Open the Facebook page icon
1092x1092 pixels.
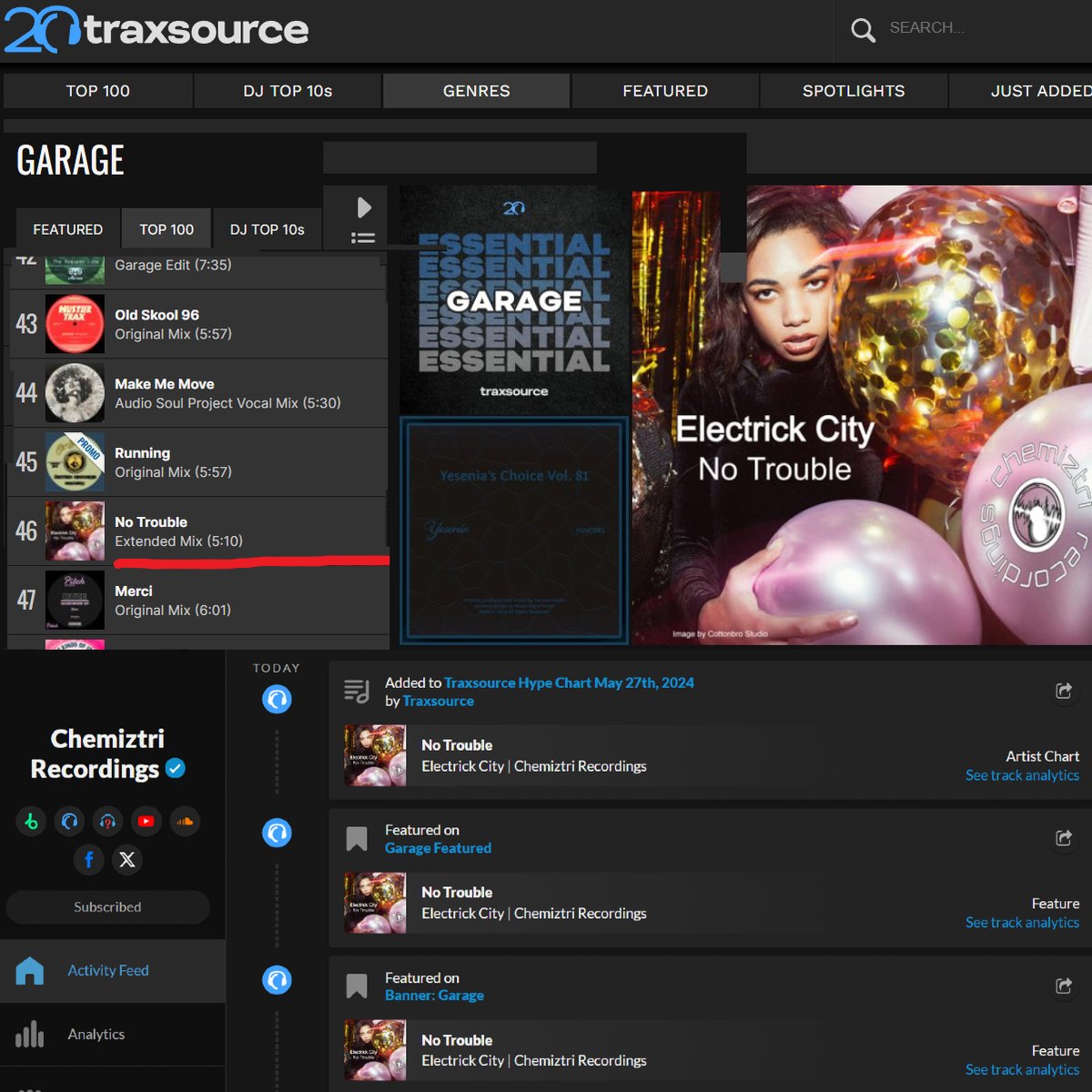click(x=89, y=860)
